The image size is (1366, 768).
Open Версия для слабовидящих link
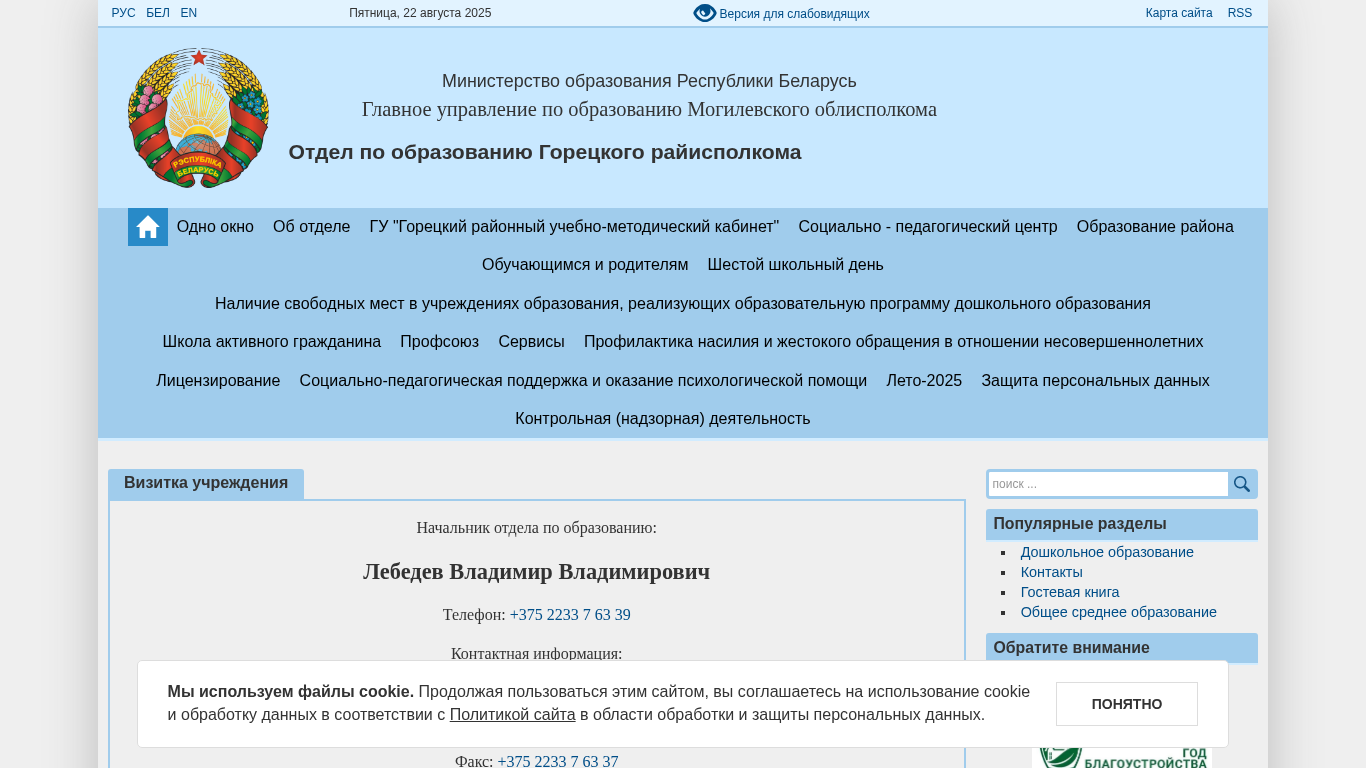794,14
